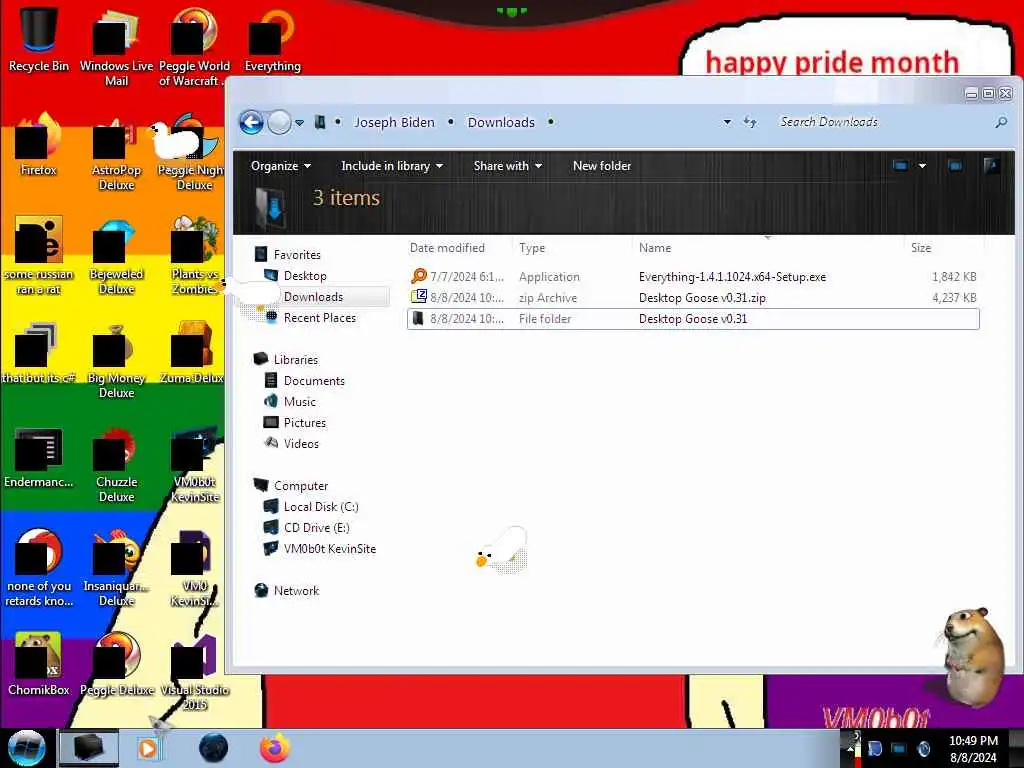Open Windows Live Mail desktop shortcut
Viewport: 1024px width, 768px height.
pyautogui.click(x=116, y=46)
